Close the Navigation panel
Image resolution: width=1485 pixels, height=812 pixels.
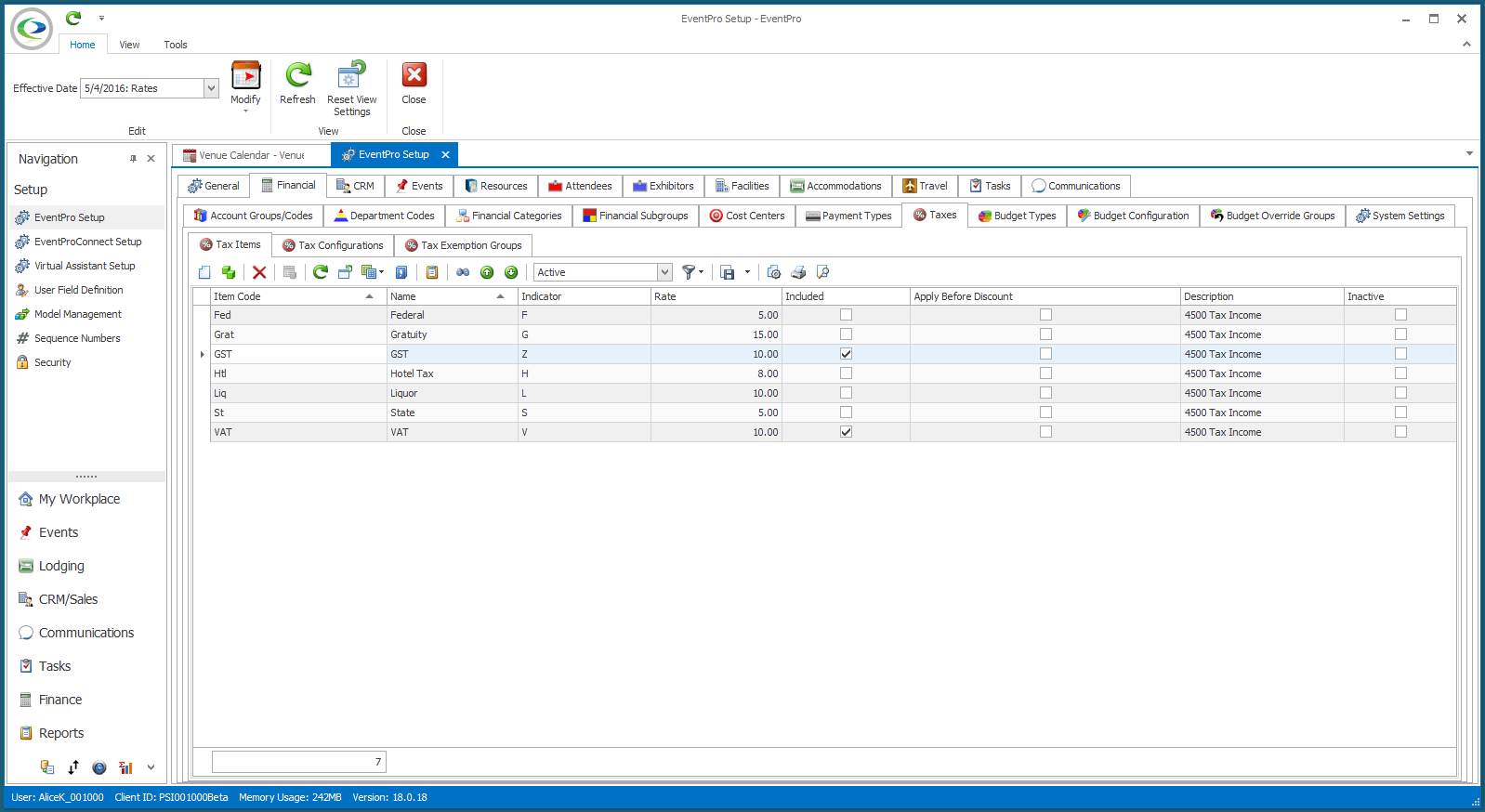[151, 159]
